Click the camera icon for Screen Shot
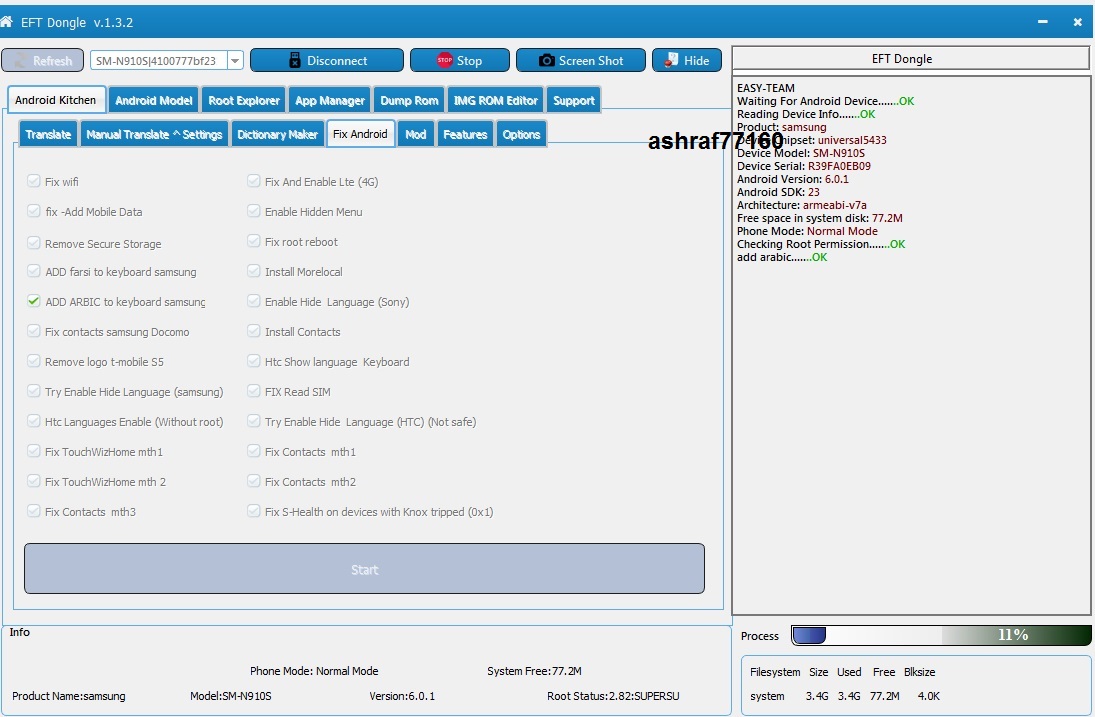 click(x=546, y=61)
